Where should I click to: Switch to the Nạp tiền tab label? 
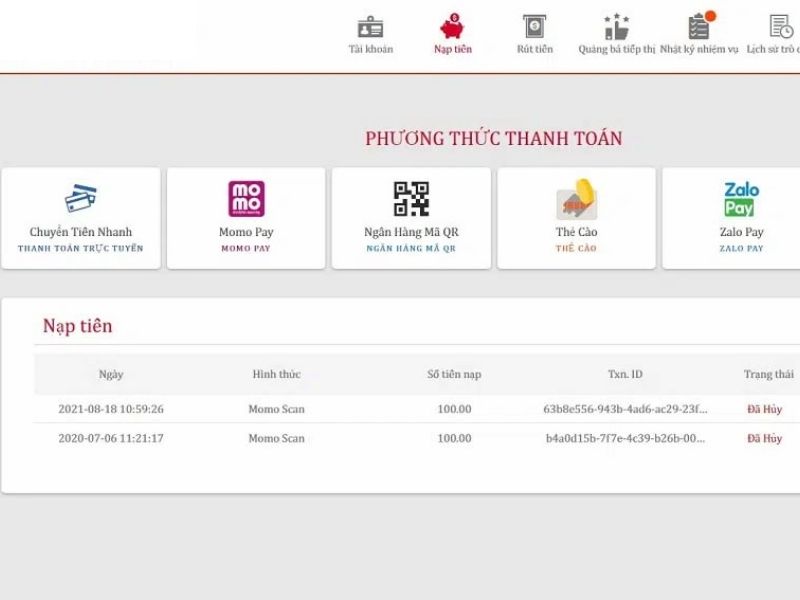tap(453, 49)
